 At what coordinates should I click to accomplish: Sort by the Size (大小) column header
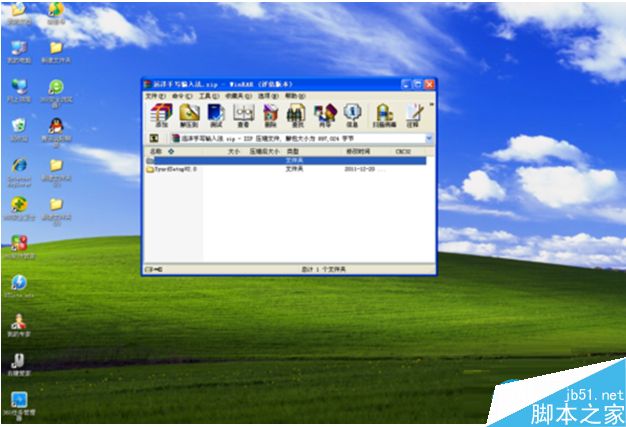coord(234,151)
